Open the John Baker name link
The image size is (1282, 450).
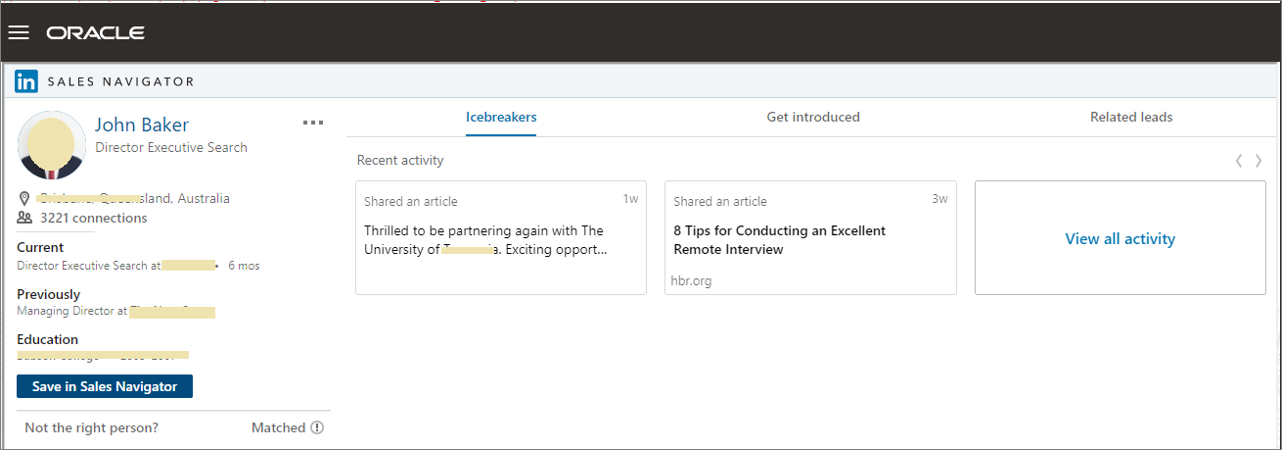tap(142, 125)
